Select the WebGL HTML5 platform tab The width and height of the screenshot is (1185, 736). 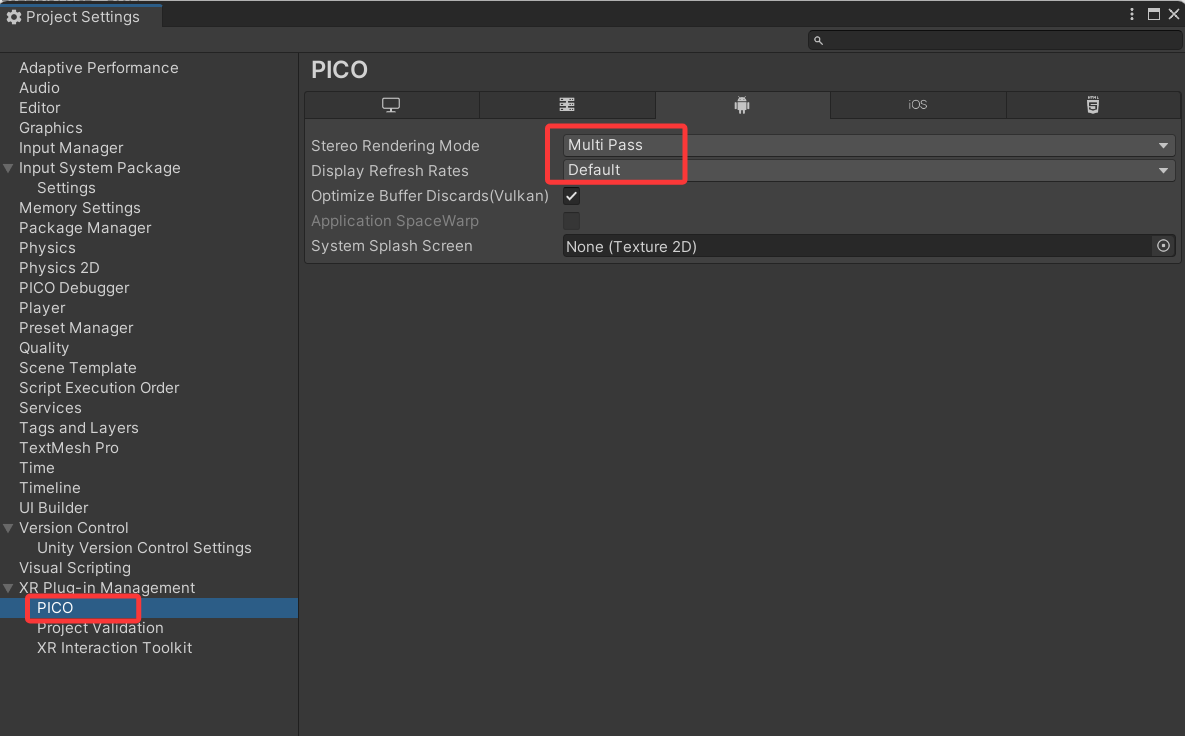point(1093,105)
